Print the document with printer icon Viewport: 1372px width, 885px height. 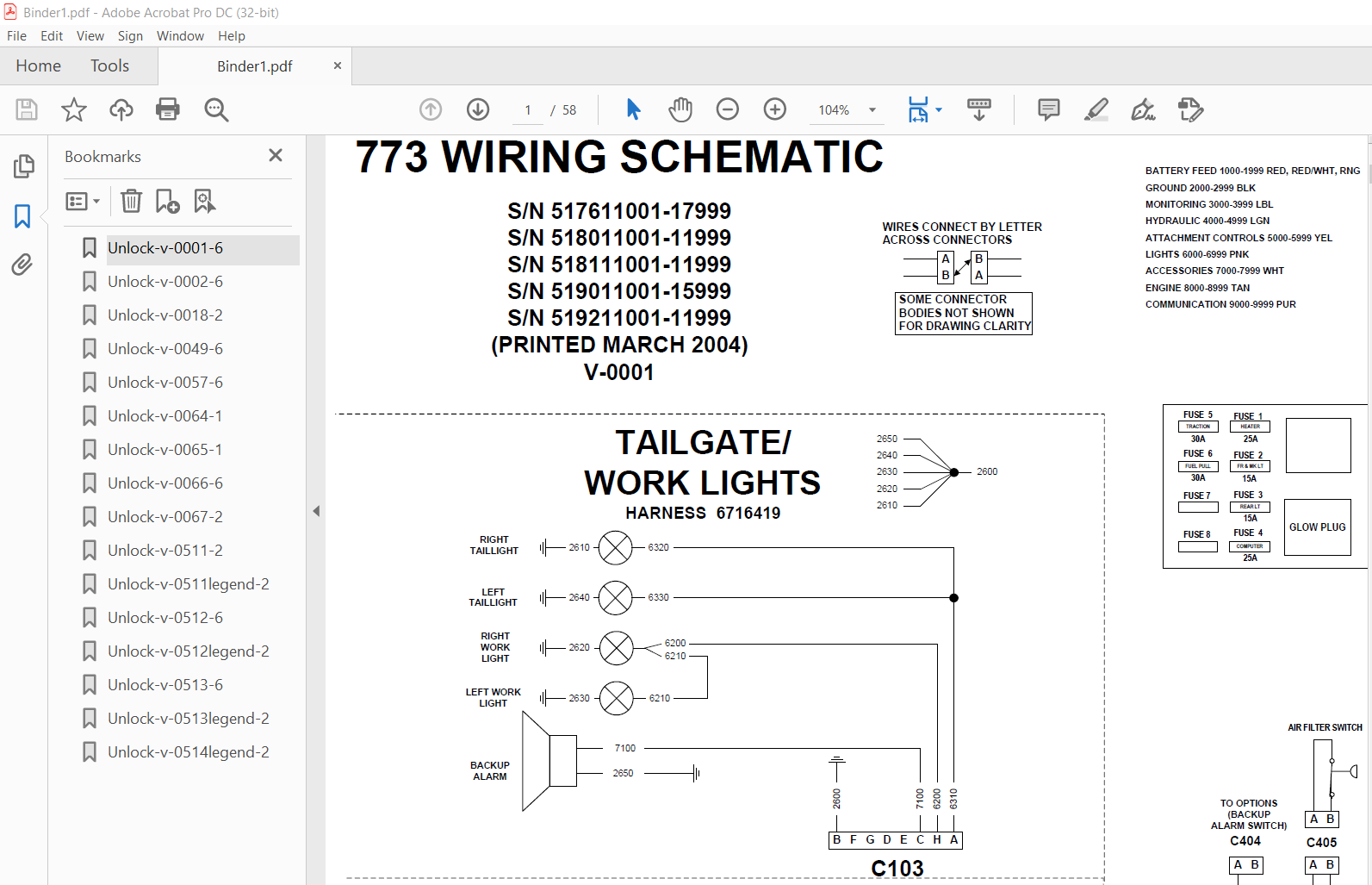(168, 109)
